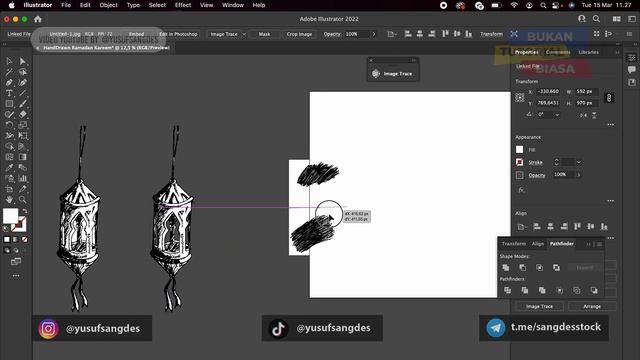The width and height of the screenshot is (640, 360).
Task: Select the Eyedropper tool
Action: [9, 167]
